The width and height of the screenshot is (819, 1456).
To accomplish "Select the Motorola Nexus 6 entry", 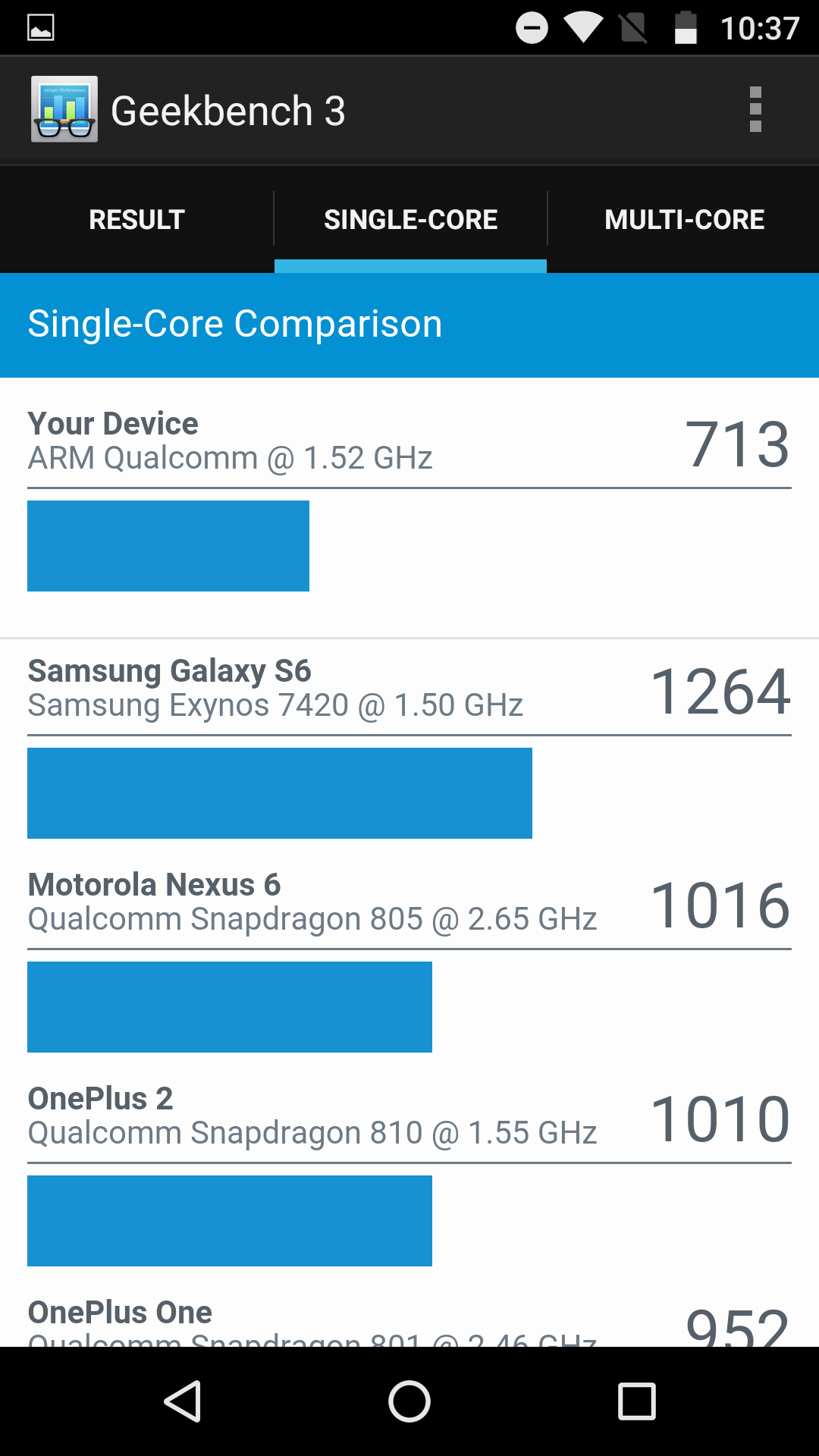I will tap(312, 902).
